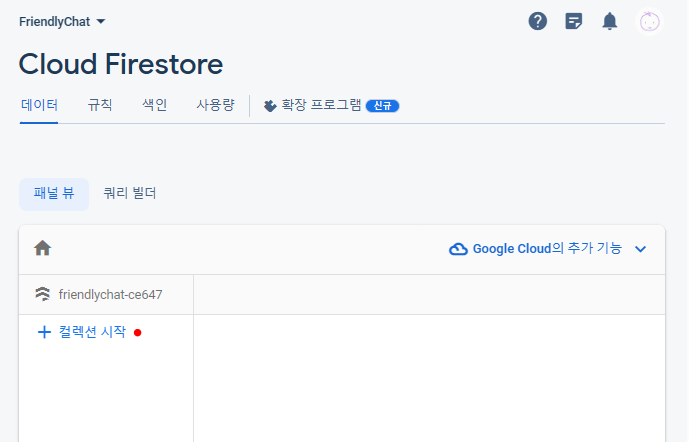This screenshot has width=689, height=442.
Task: Switch to the 데이터 tab
Action: click(39, 105)
